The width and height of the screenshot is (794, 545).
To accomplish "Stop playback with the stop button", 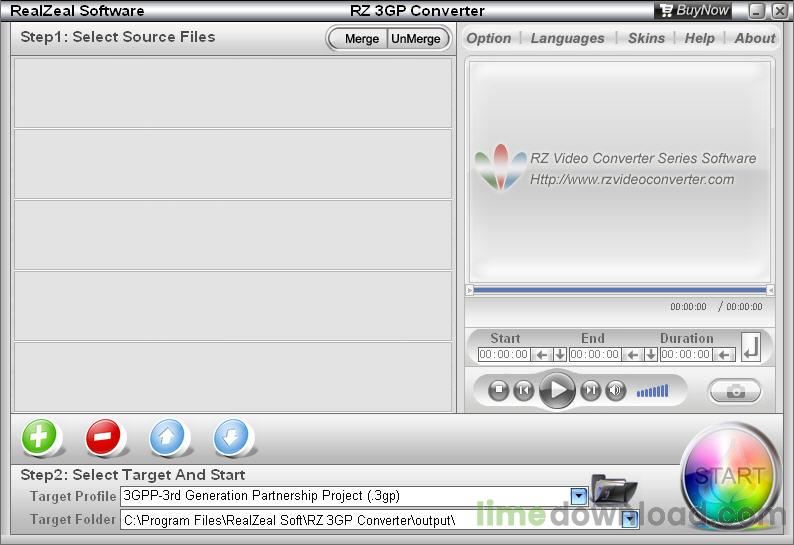I will tap(499, 391).
